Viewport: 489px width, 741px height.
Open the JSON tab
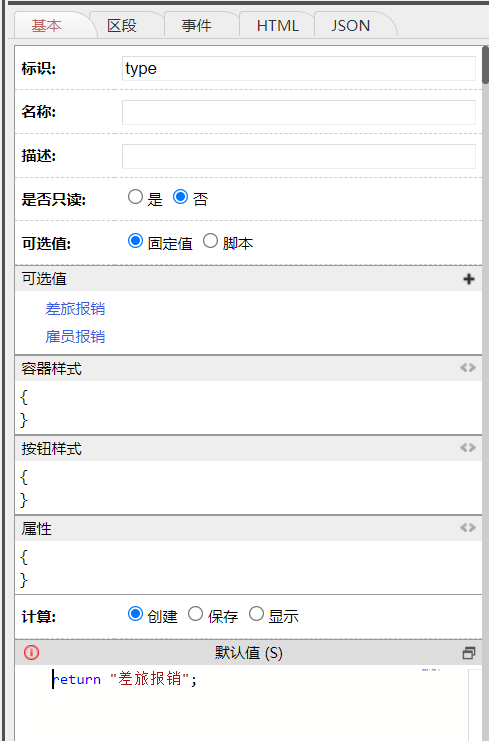[x=351, y=26]
